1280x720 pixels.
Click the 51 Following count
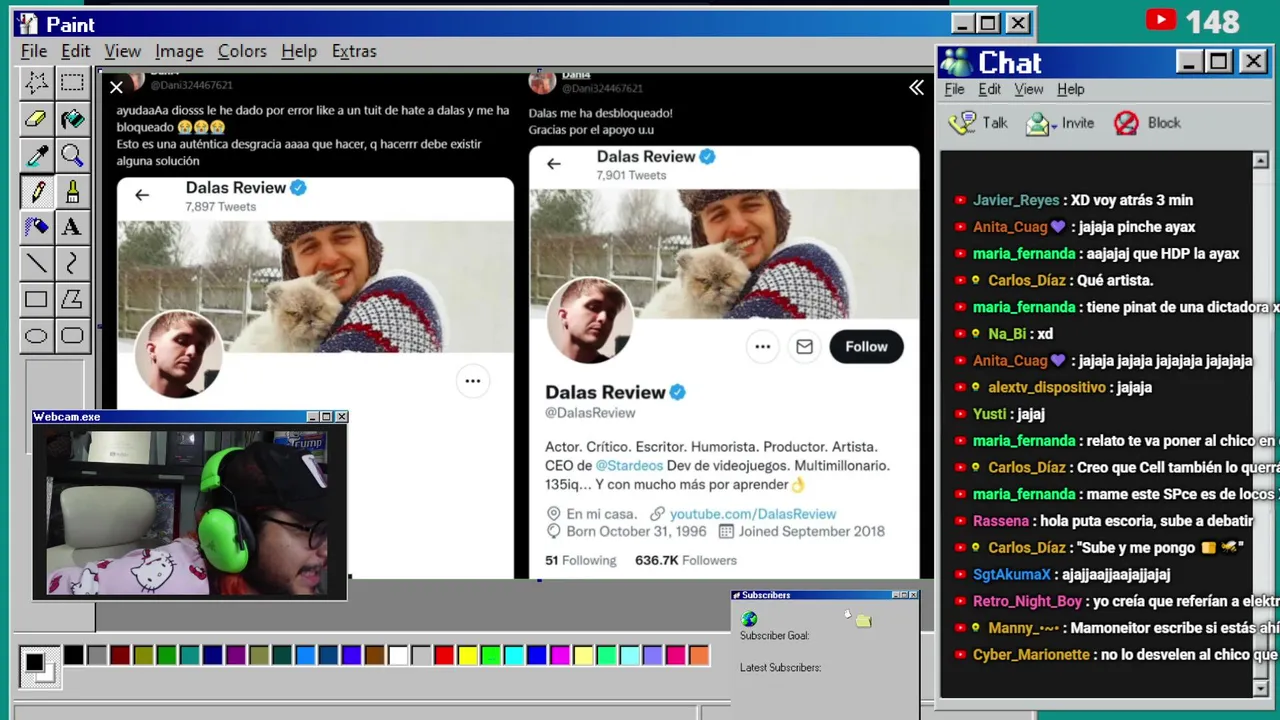[581, 560]
